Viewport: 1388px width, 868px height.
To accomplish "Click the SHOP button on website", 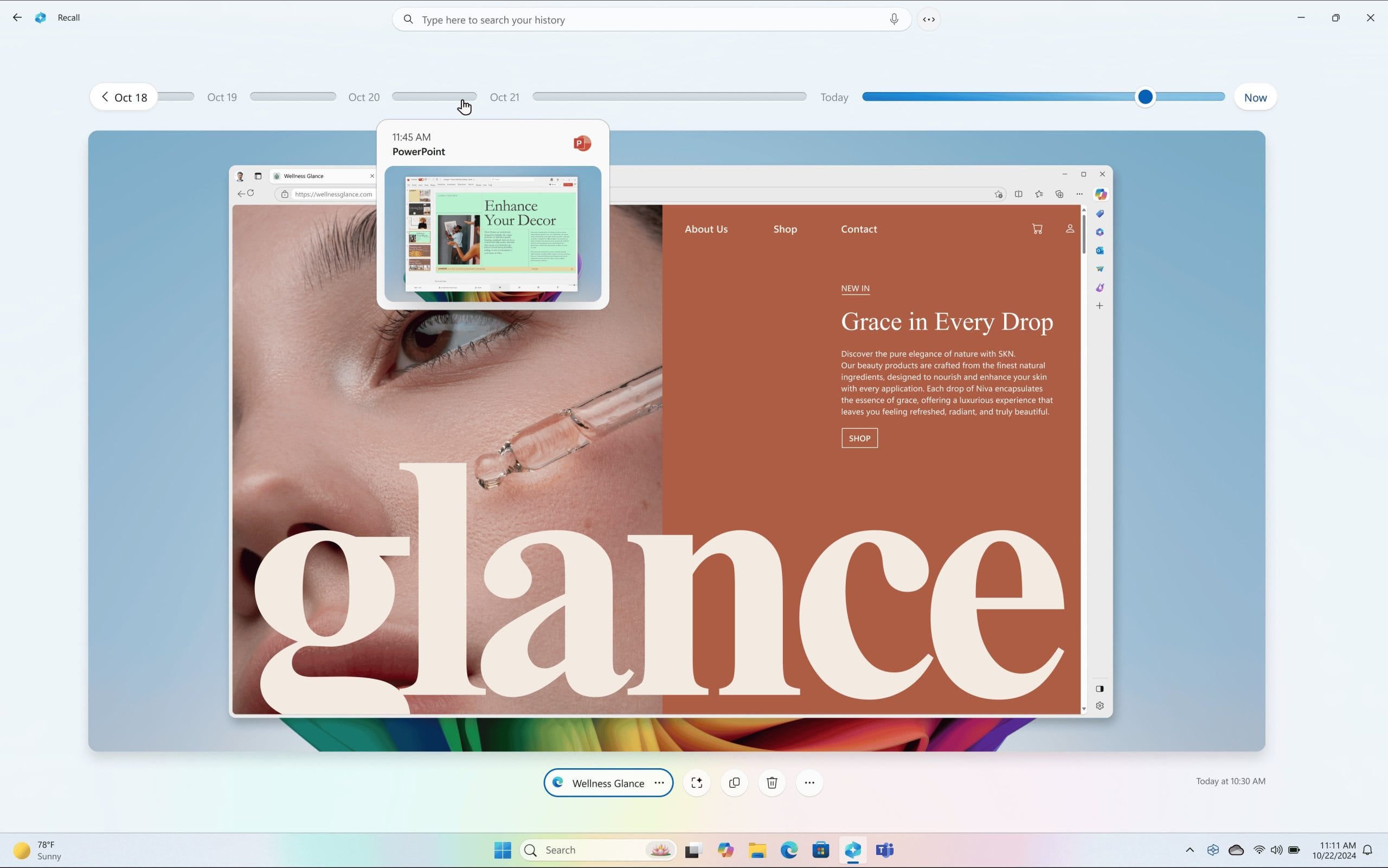I will tap(859, 438).
